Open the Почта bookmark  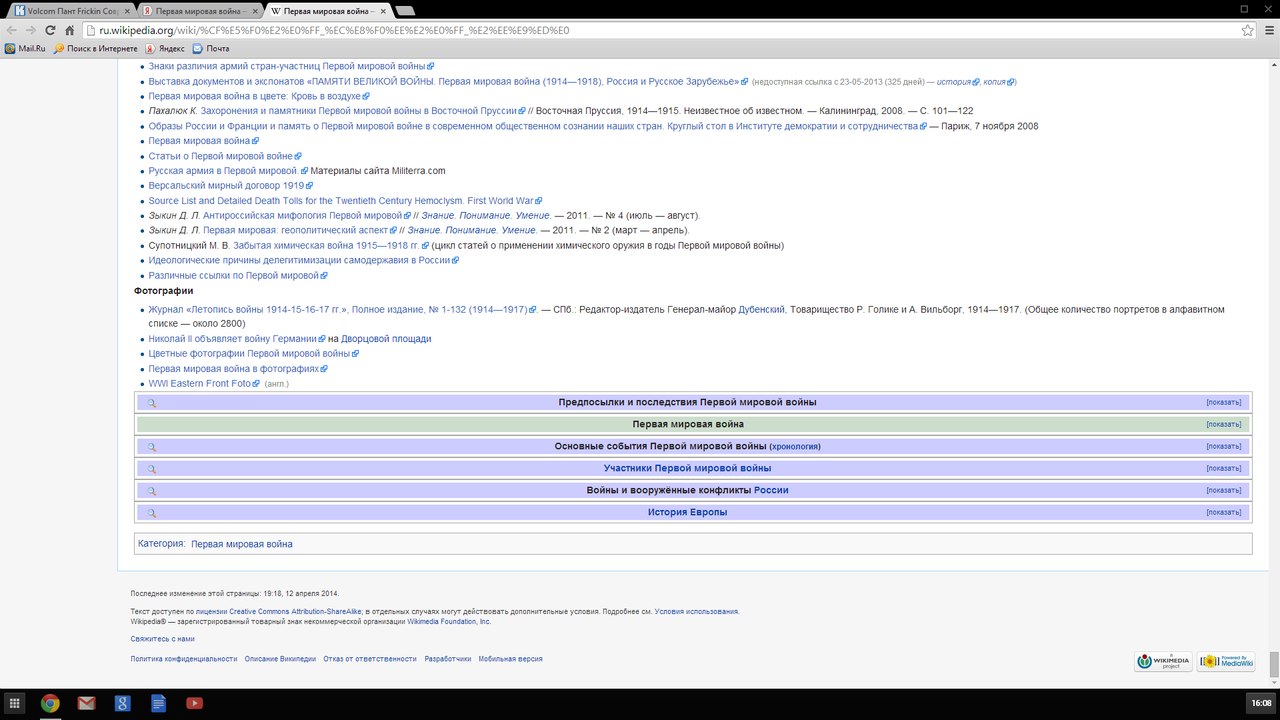tap(211, 48)
